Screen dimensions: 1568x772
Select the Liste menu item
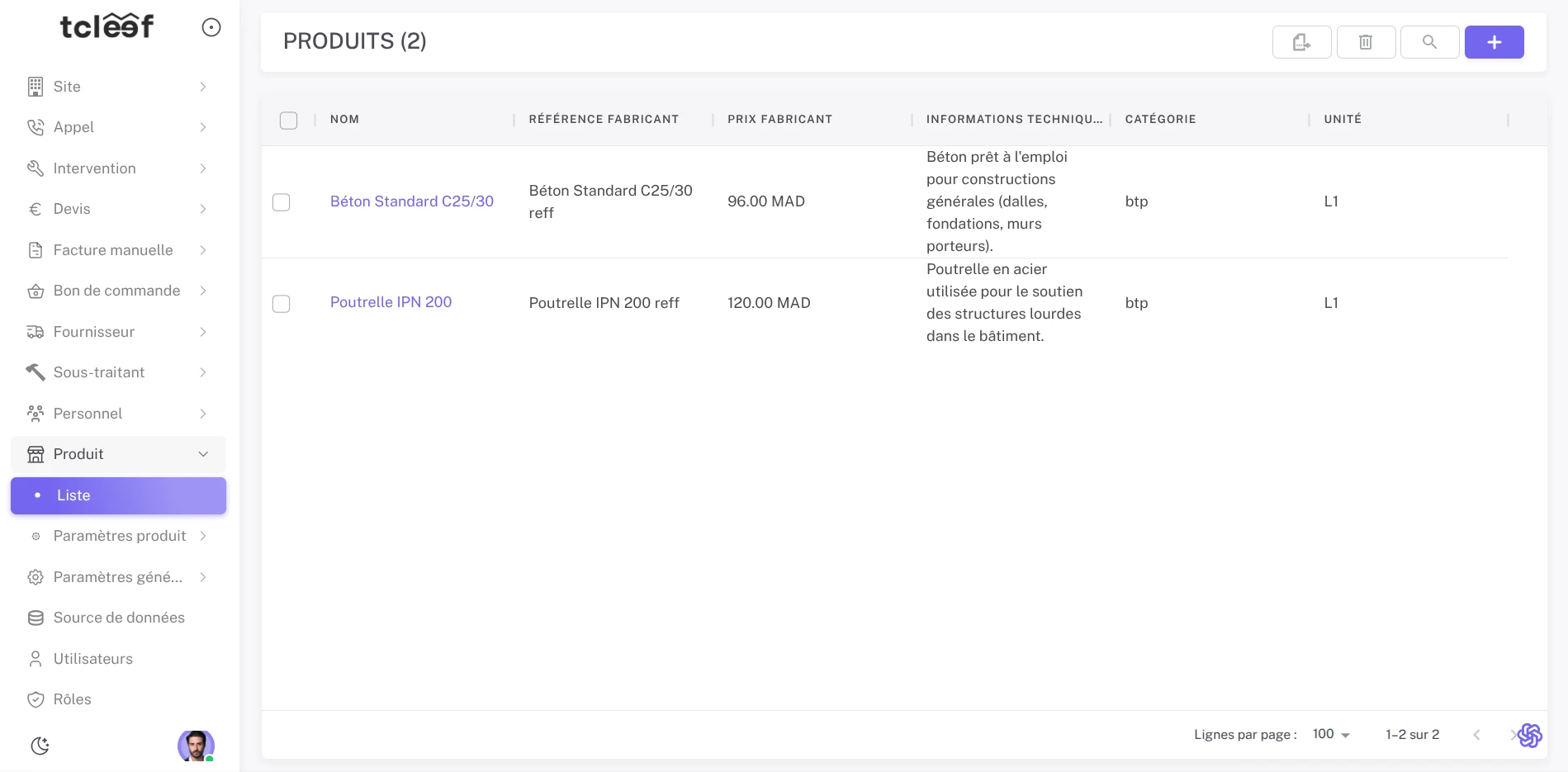coord(118,495)
